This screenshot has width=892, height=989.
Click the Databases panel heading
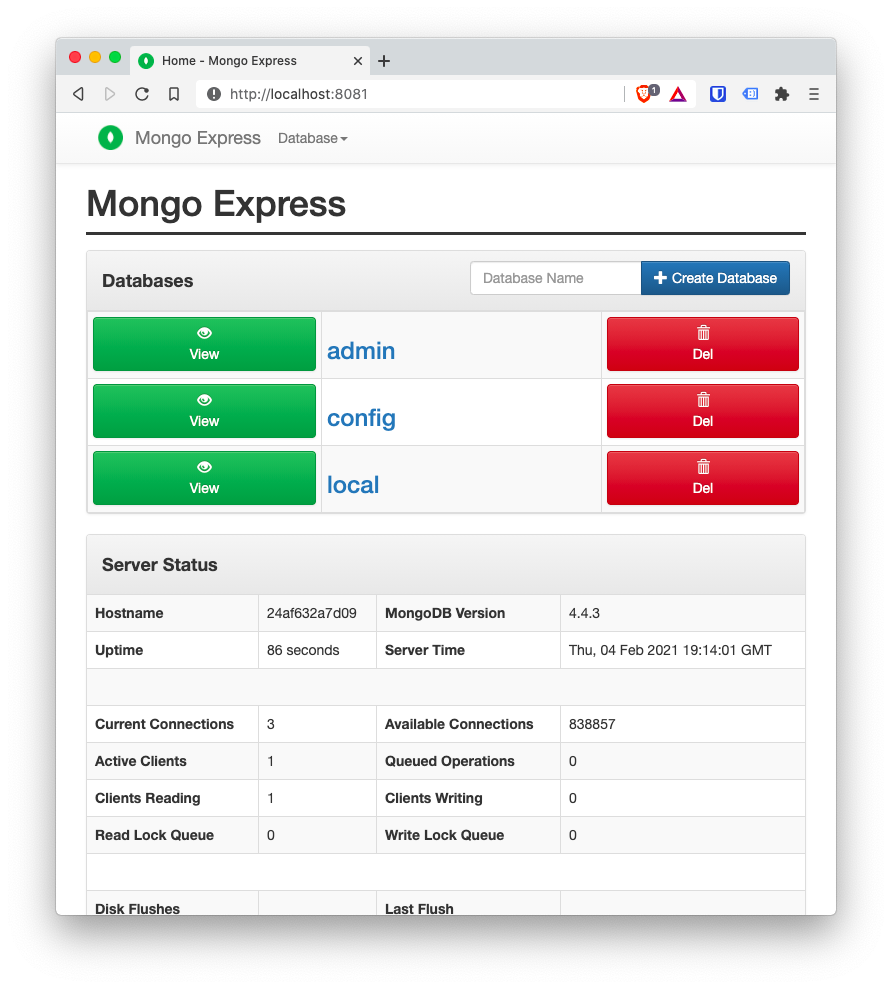coord(148,281)
